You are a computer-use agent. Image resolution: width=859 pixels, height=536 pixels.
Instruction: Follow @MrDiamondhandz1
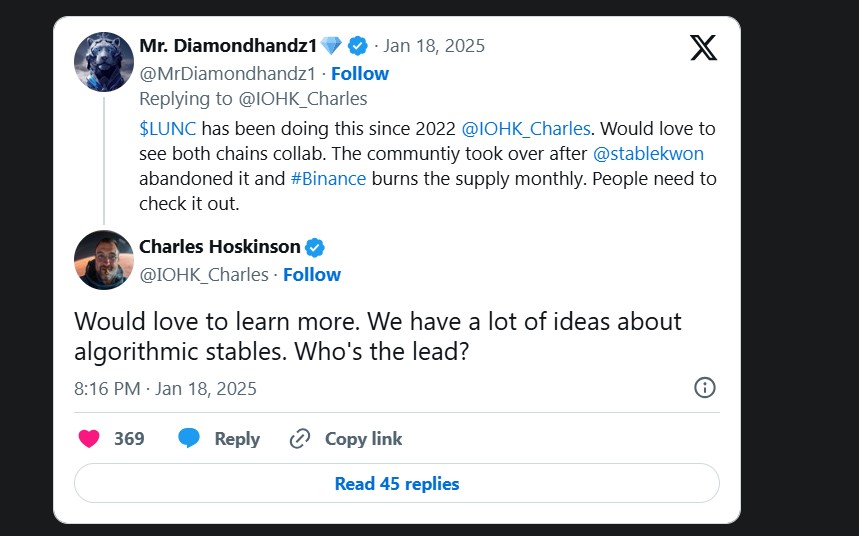[x=360, y=73]
